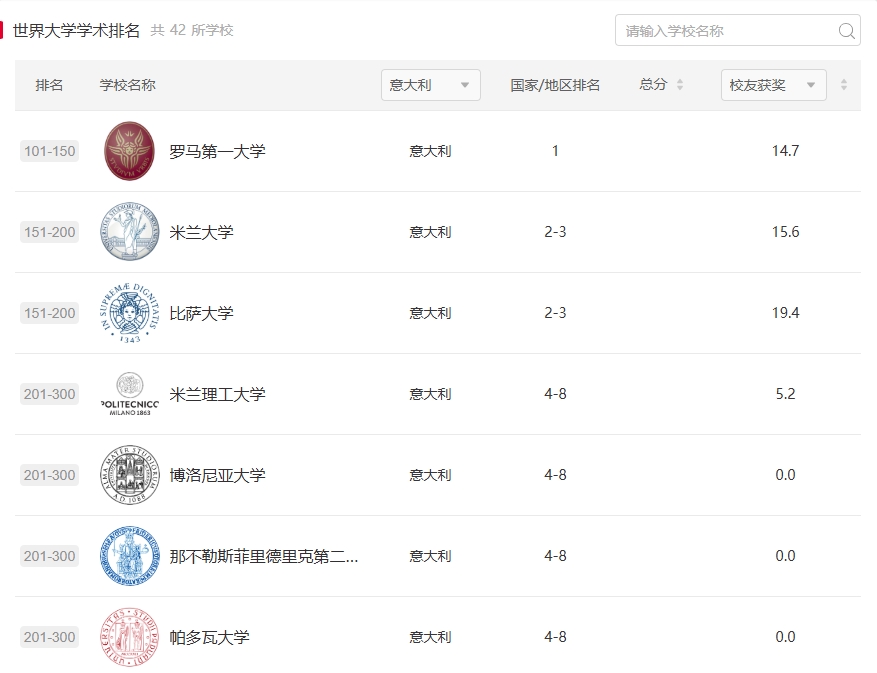Screen dimensions: 877x673
Task: Click score 19.4 in 比萨大学 row
Action: [785, 313]
